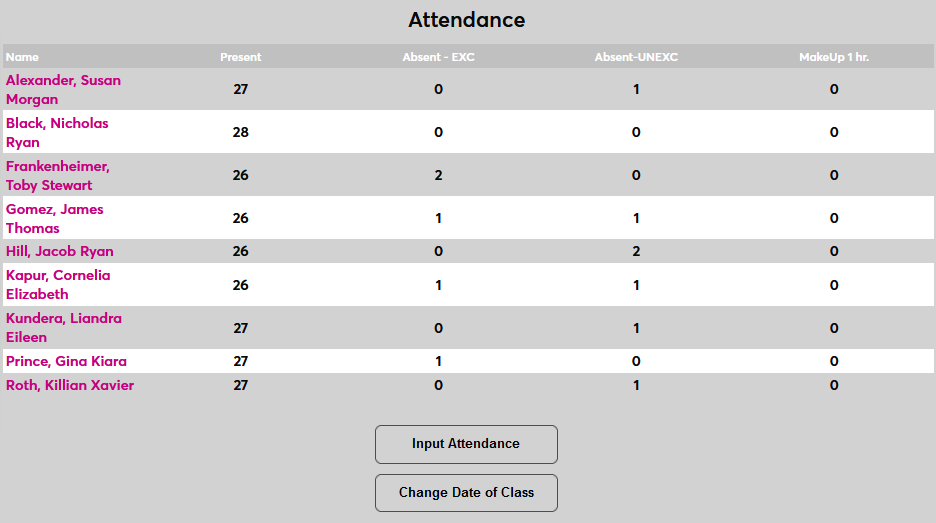
Task: Click the Change Date of Class button
Action: (466, 493)
